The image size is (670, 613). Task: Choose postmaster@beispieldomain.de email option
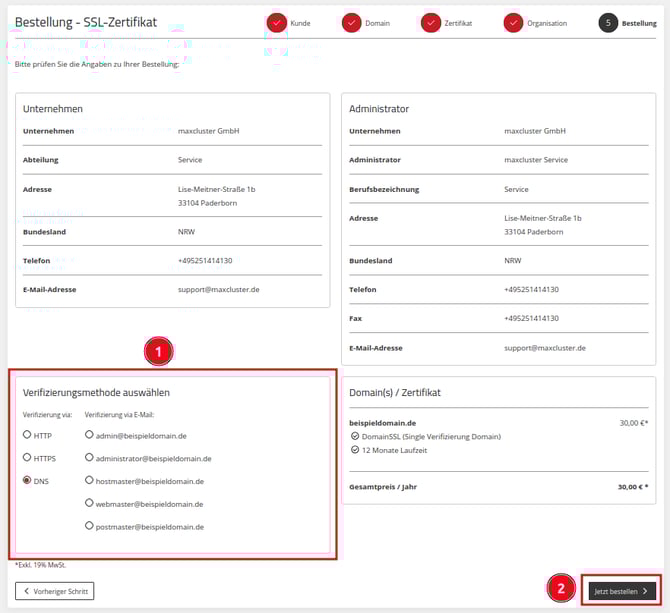click(x=89, y=526)
